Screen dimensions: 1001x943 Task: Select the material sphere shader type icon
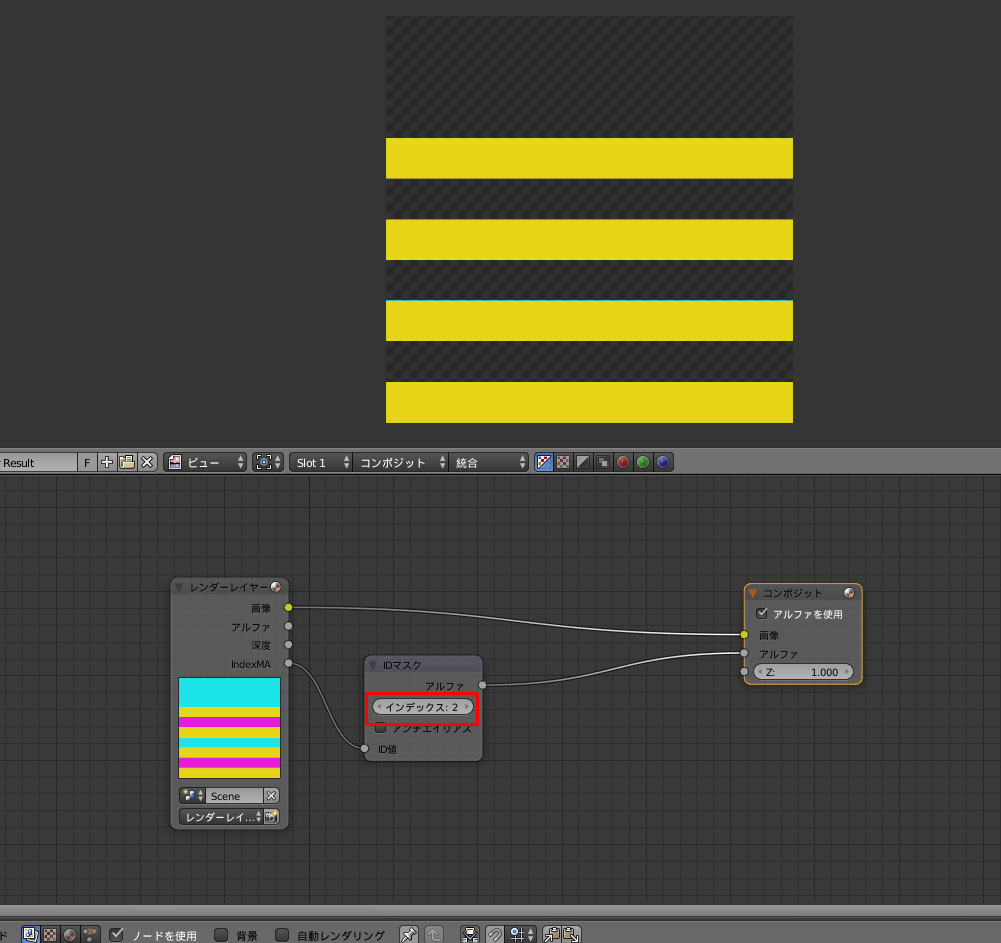tap(70, 934)
